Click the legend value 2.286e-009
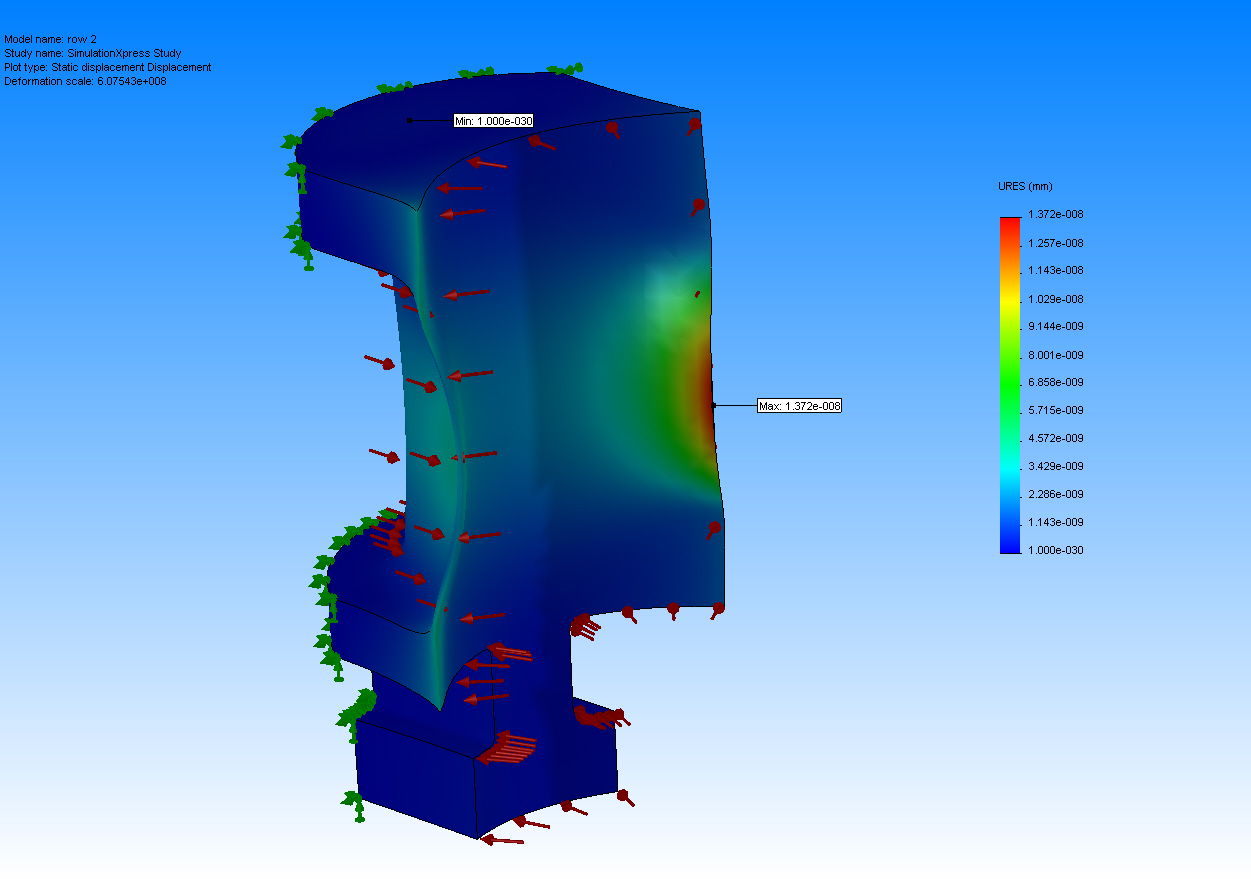1251x879 pixels. click(1056, 495)
